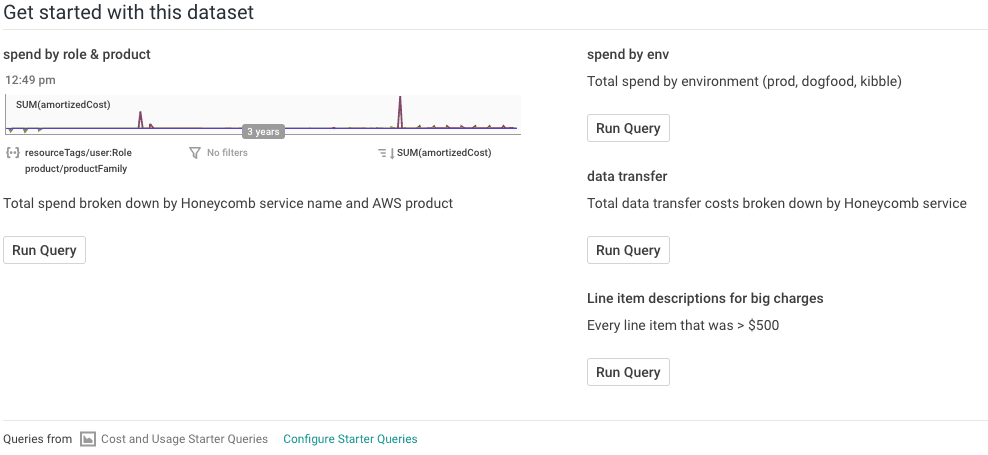Click the resourceTags/user:Role breakdown field
This screenshot has height=455, width=988.
point(78,153)
